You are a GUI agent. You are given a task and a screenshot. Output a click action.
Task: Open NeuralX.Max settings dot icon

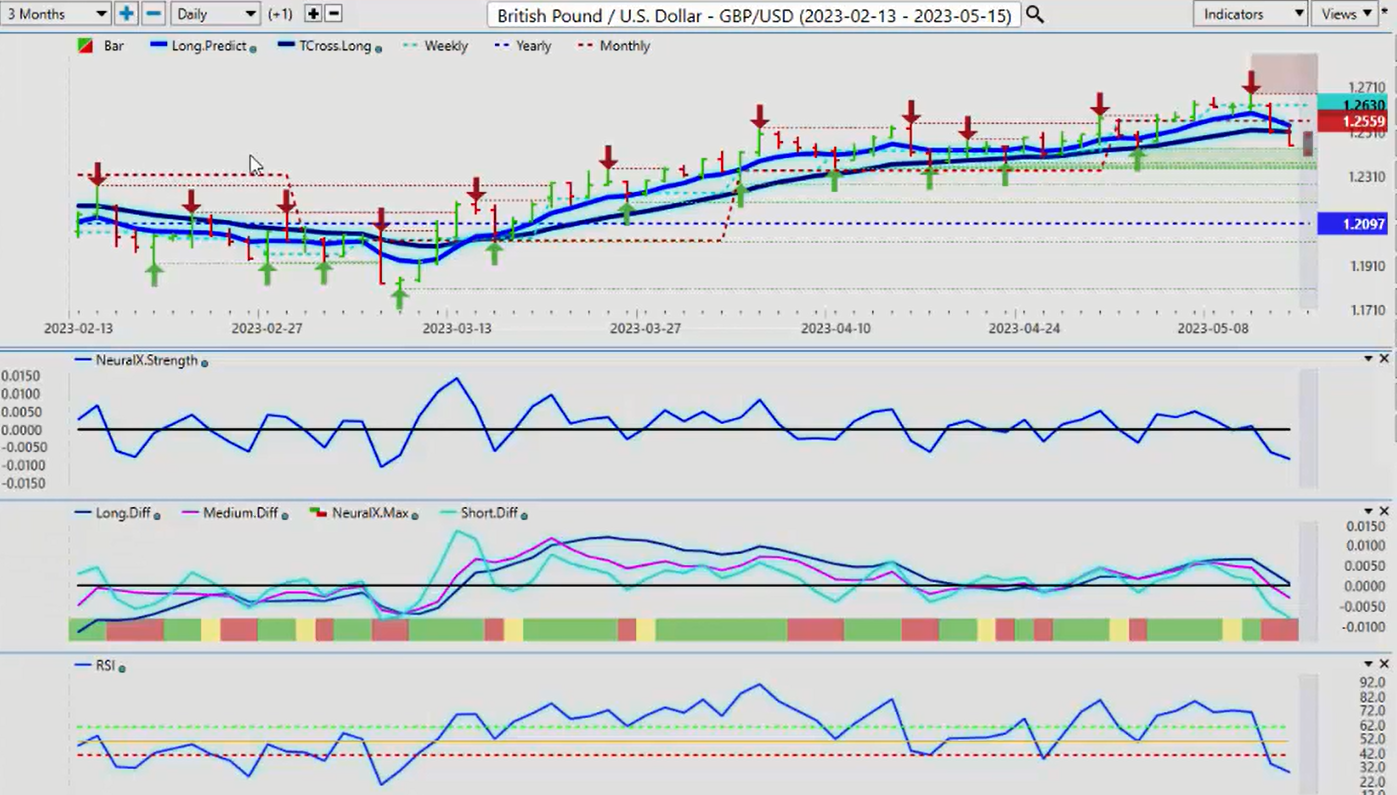coord(415,515)
